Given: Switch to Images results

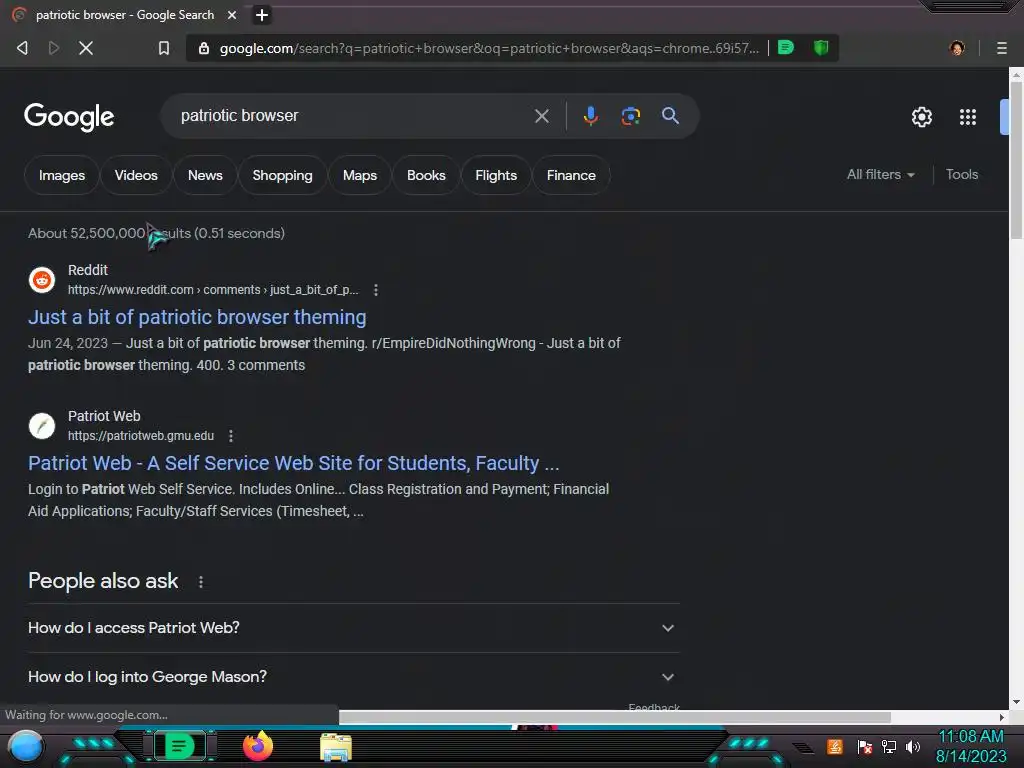Looking at the screenshot, I should click(x=62, y=175).
